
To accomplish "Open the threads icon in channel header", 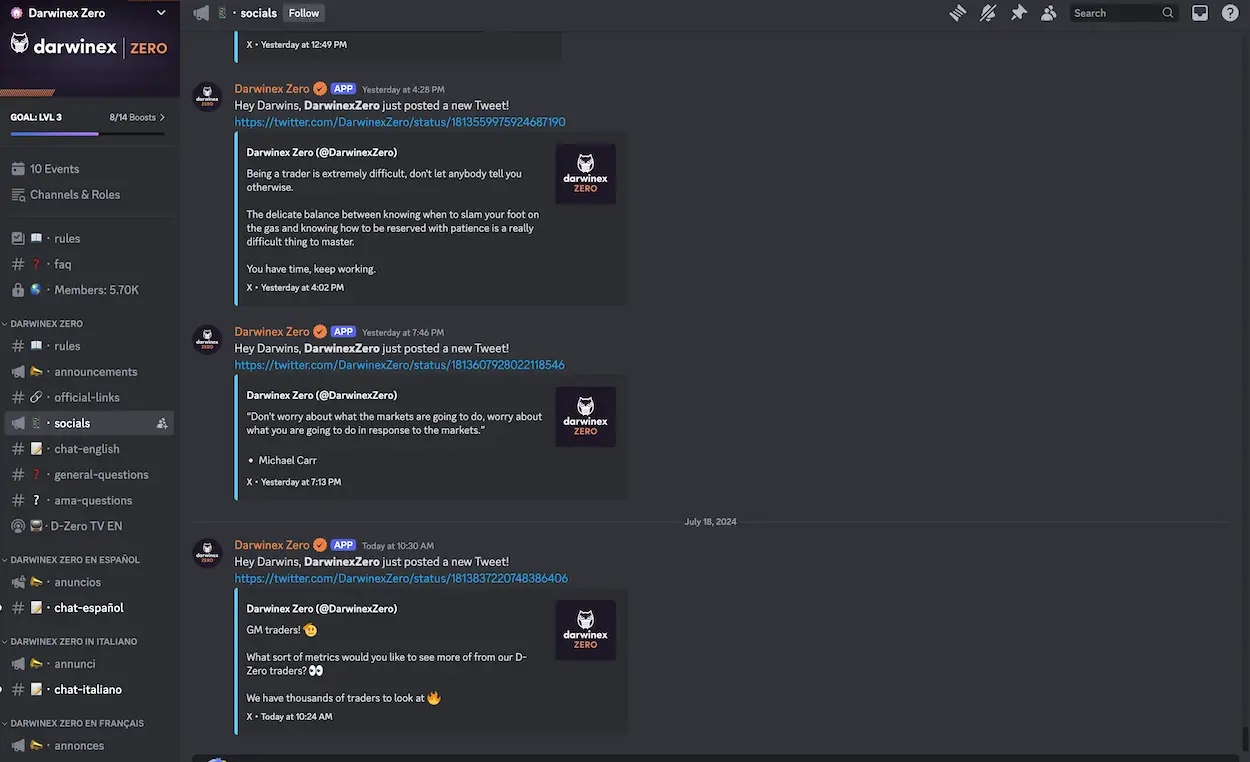I will click(x=957, y=12).
